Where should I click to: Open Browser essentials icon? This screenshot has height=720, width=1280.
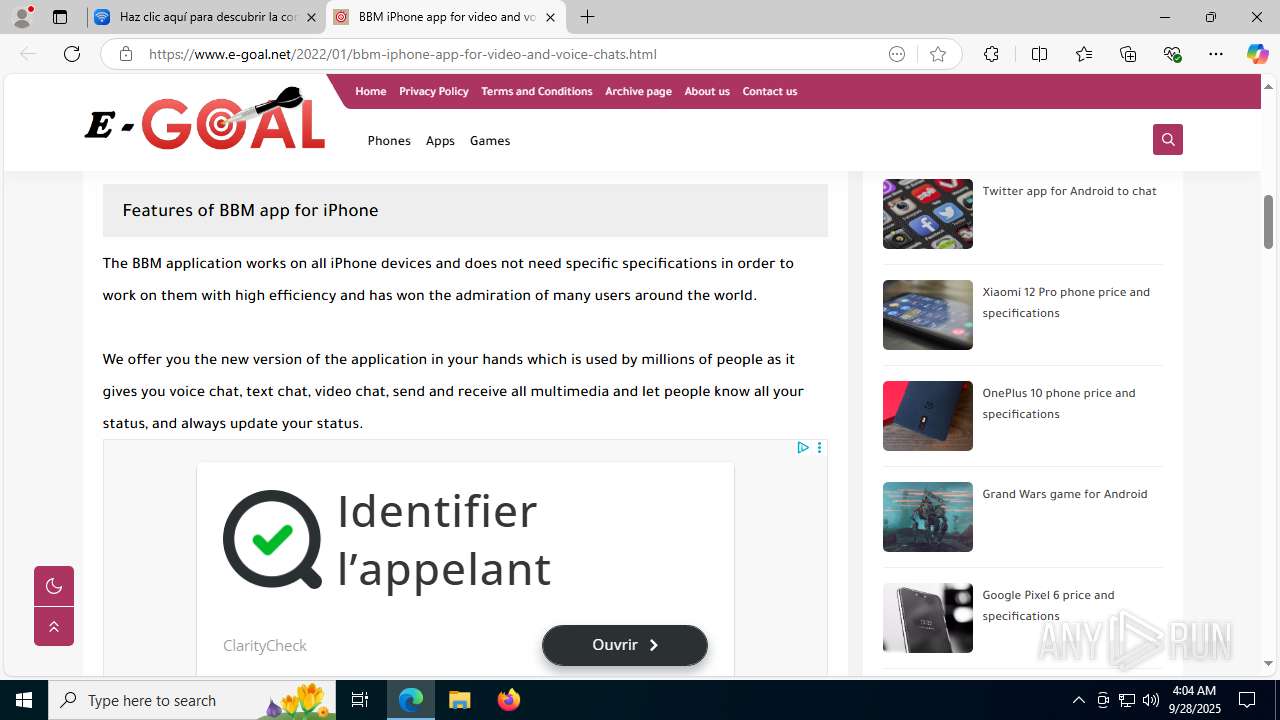(1172, 54)
